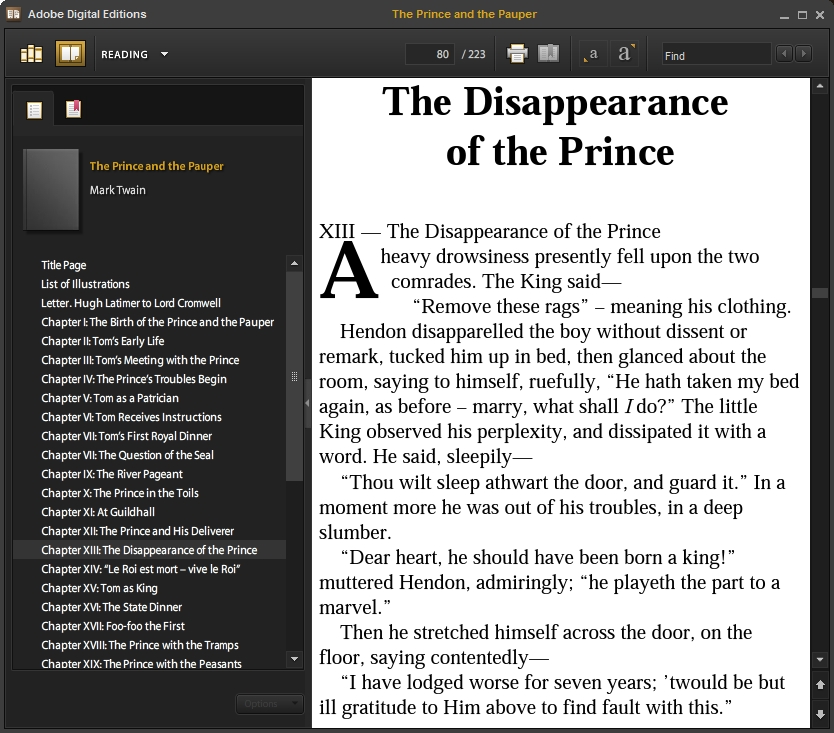This screenshot has height=733, width=834.
Task: Open the READING dropdown menu
Action: [135, 54]
